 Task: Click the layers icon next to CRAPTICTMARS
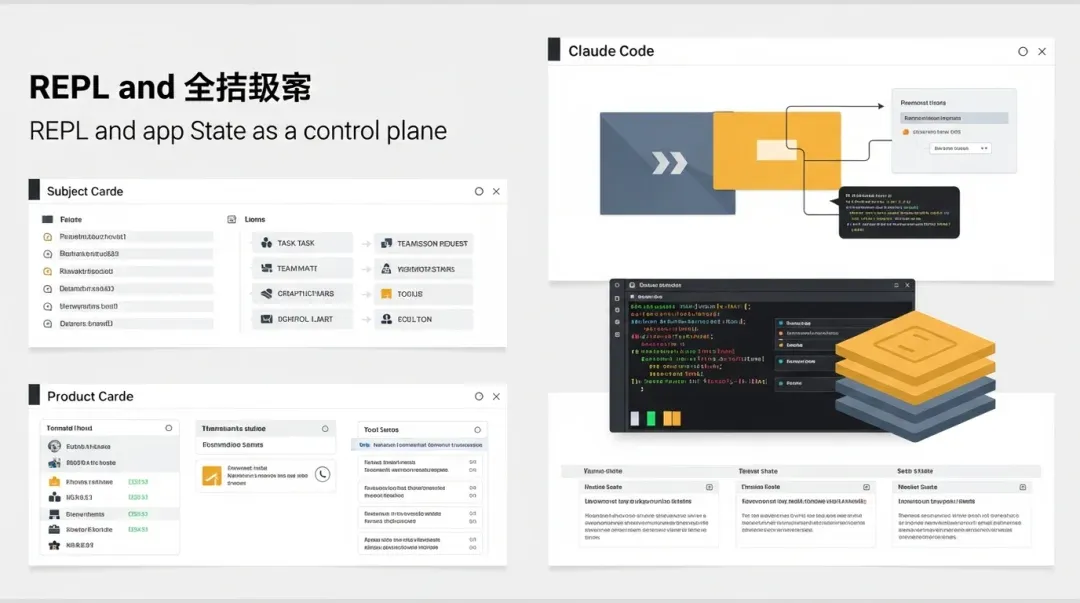click(267, 293)
